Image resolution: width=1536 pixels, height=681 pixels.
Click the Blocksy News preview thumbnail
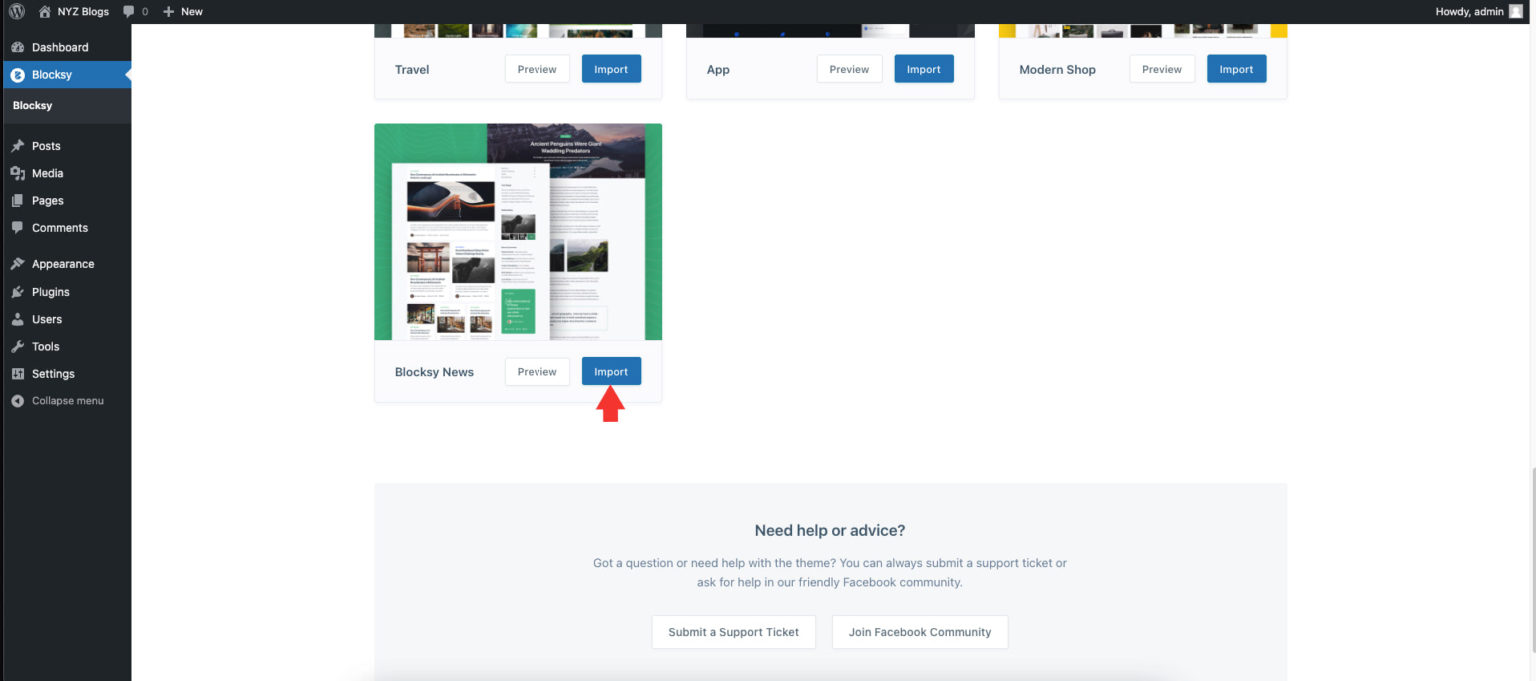point(517,231)
